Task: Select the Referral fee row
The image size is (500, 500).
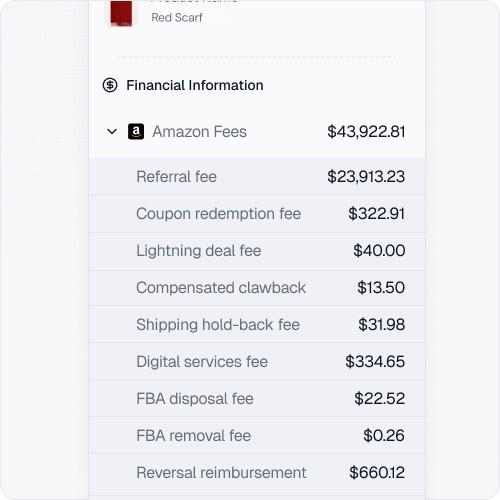Action: tap(257, 177)
